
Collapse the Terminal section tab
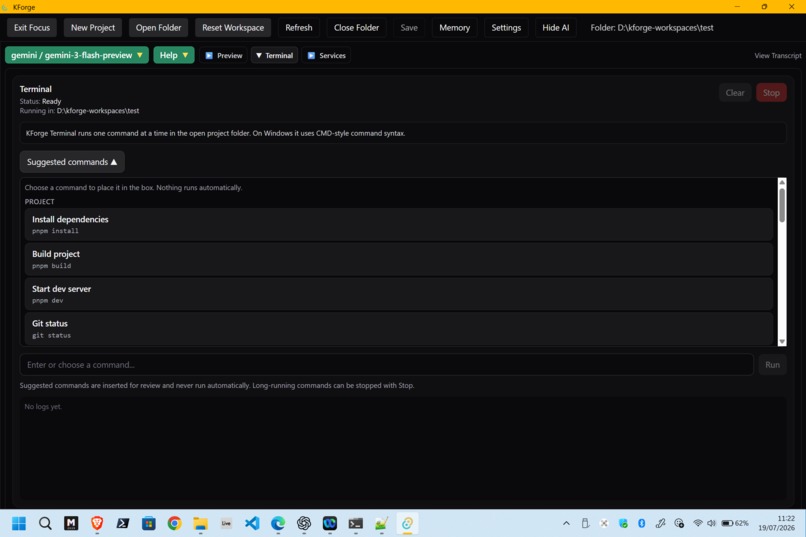(274, 55)
